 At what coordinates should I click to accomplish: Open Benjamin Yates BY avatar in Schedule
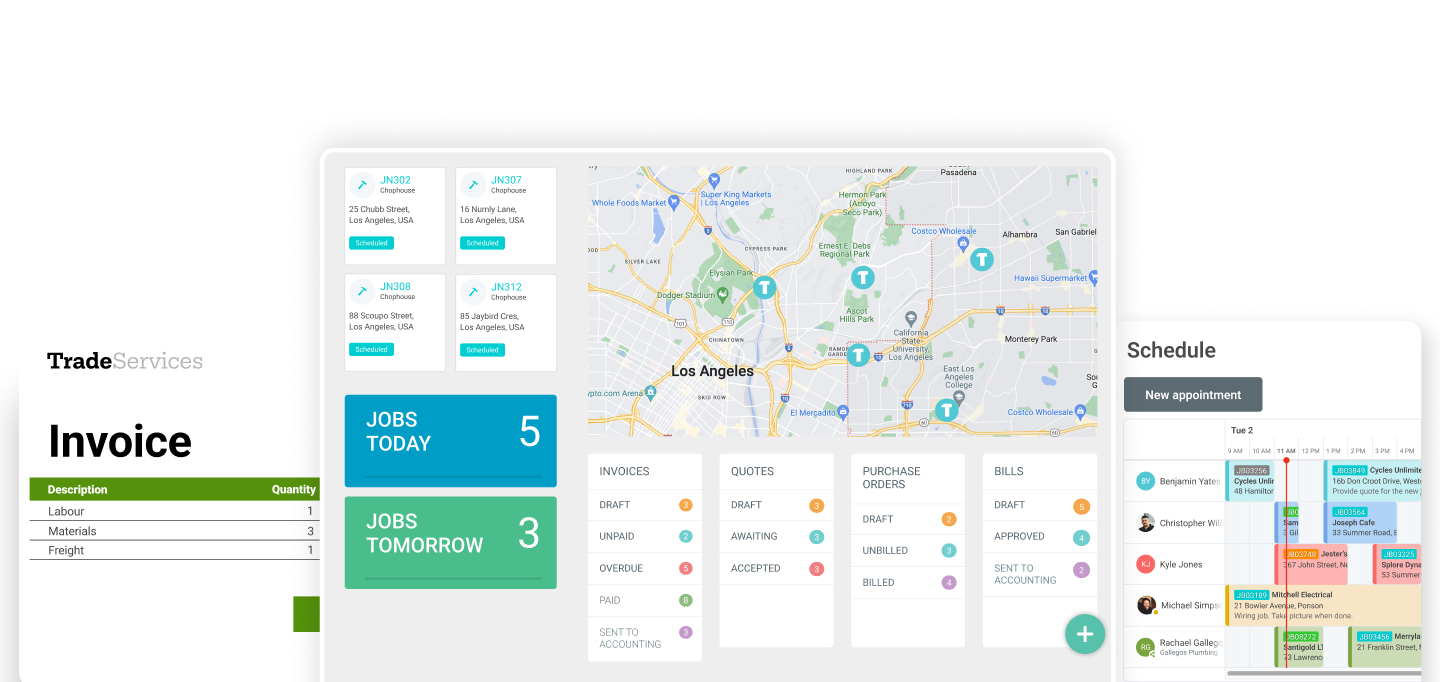(x=1145, y=481)
